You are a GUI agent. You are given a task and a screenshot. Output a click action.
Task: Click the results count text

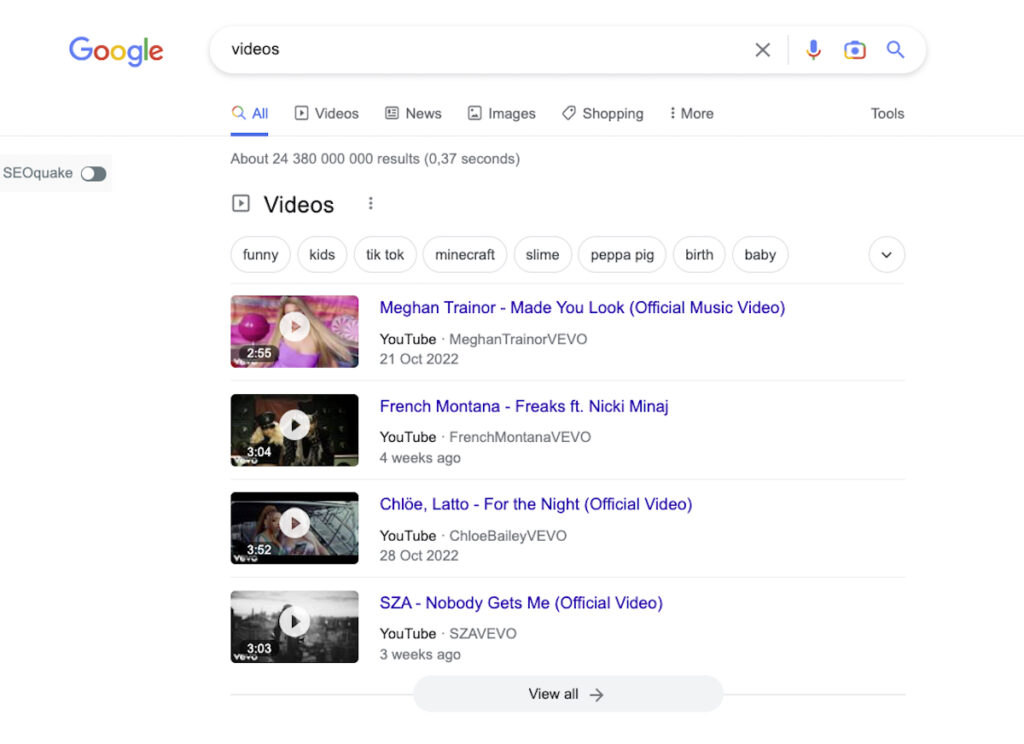point(375,159)
